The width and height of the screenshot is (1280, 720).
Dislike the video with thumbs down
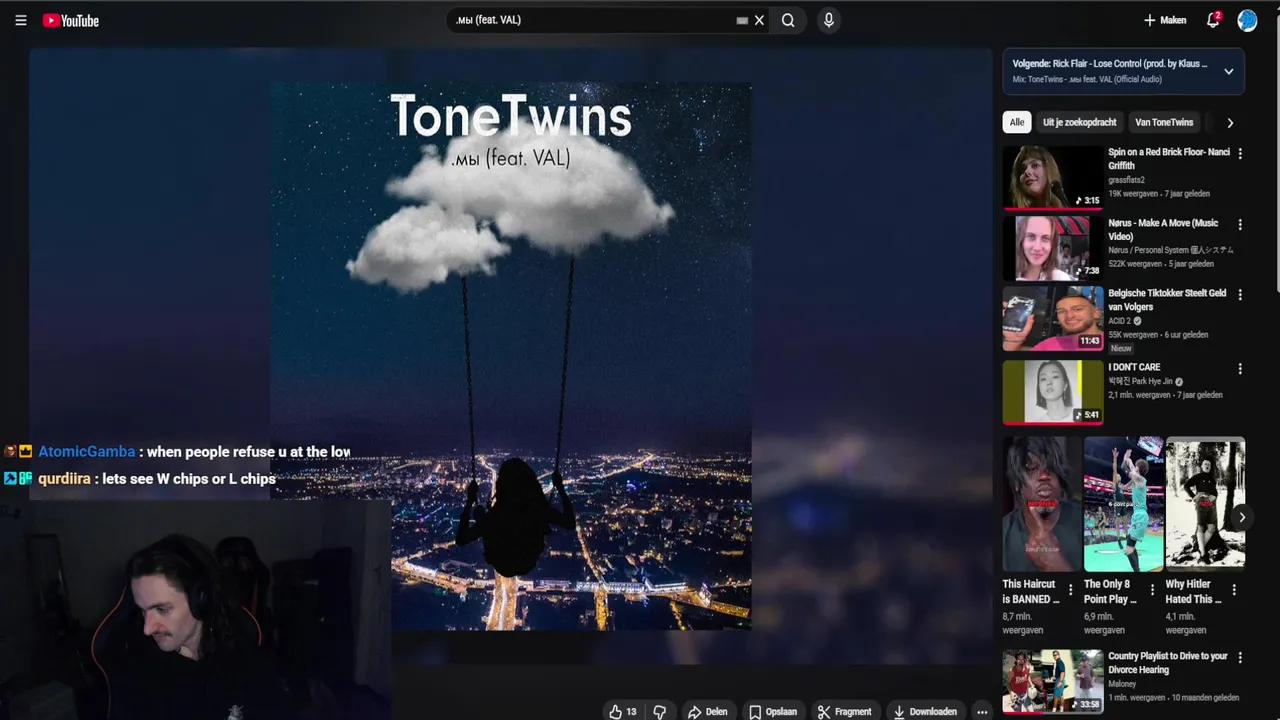tap(660, 712)
